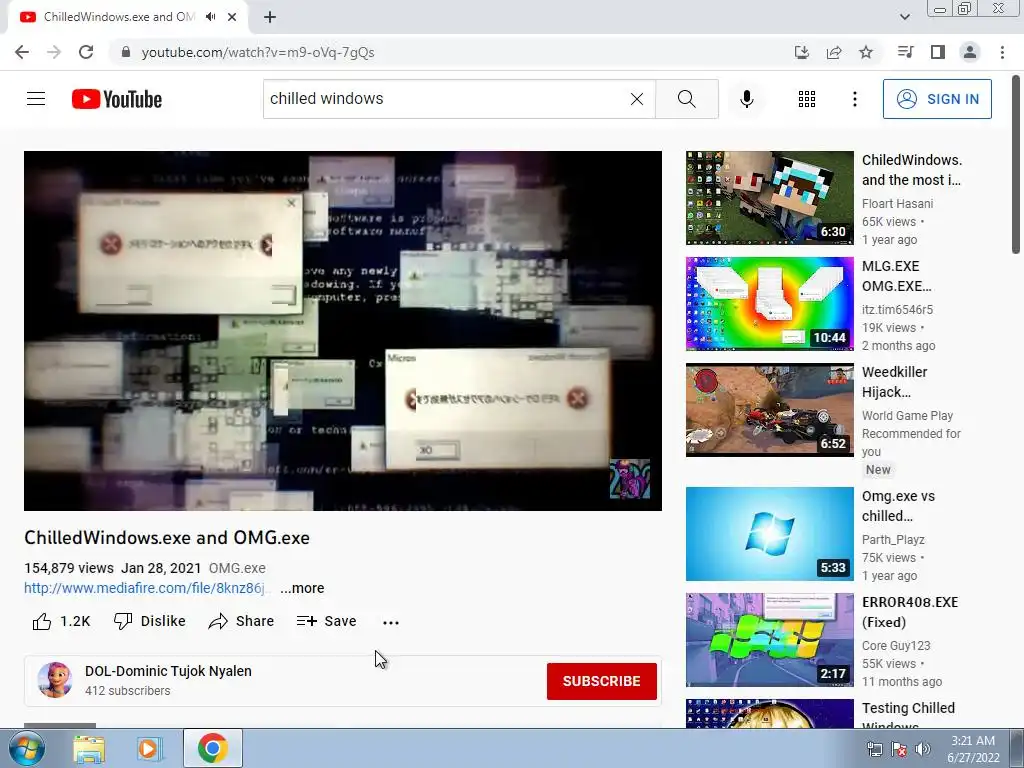Screen dimensions: 1024x768
Task: Click the browser forward arrow
Action: click(x=54, y=52)
